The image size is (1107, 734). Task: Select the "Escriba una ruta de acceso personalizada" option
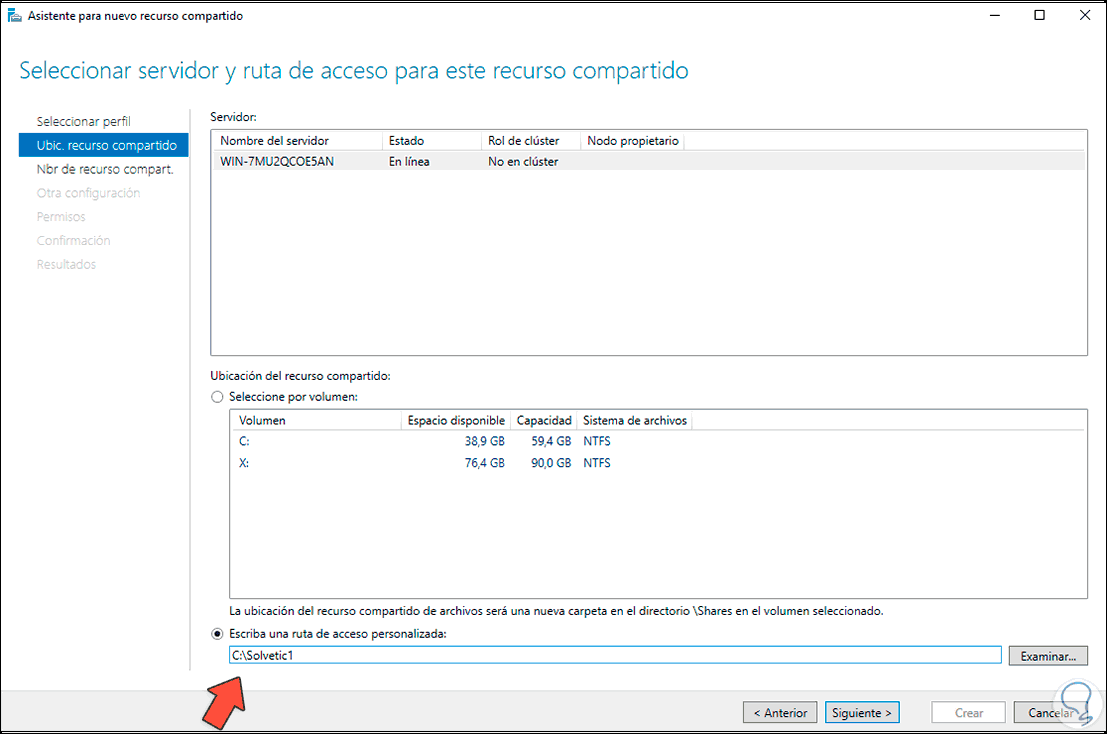click(217, 633)
